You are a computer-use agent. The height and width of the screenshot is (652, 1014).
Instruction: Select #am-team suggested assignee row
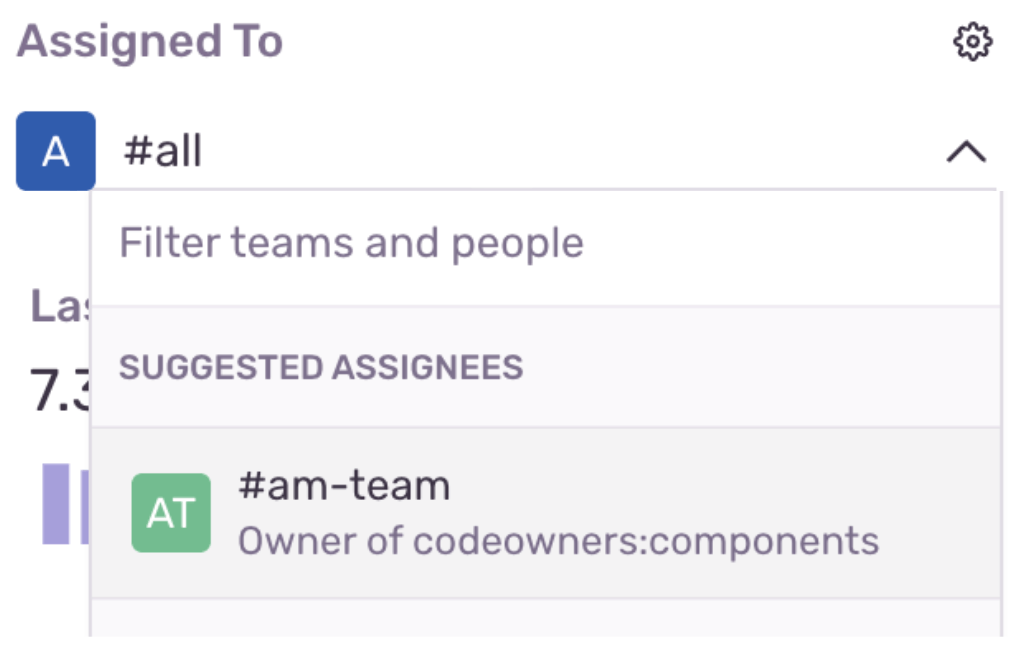tap(545, 513)
